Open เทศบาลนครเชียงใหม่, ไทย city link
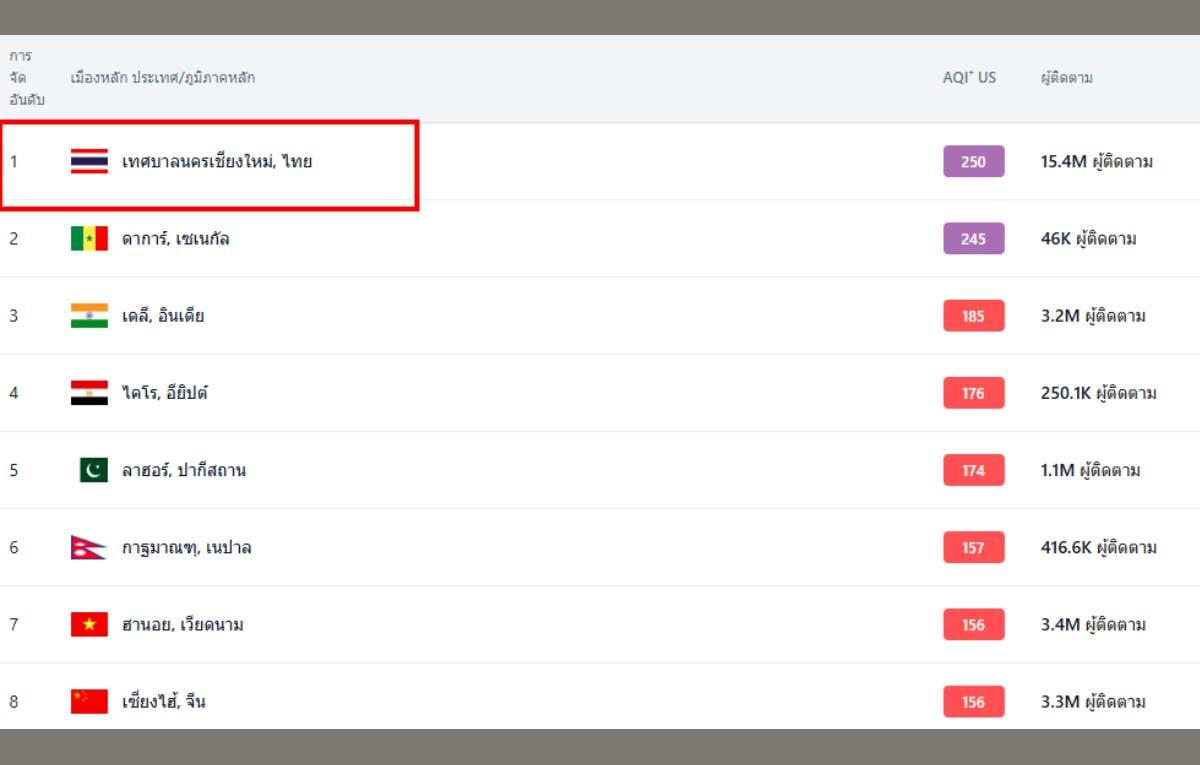This screenshot has width=1200, height=765. point(217,161)
